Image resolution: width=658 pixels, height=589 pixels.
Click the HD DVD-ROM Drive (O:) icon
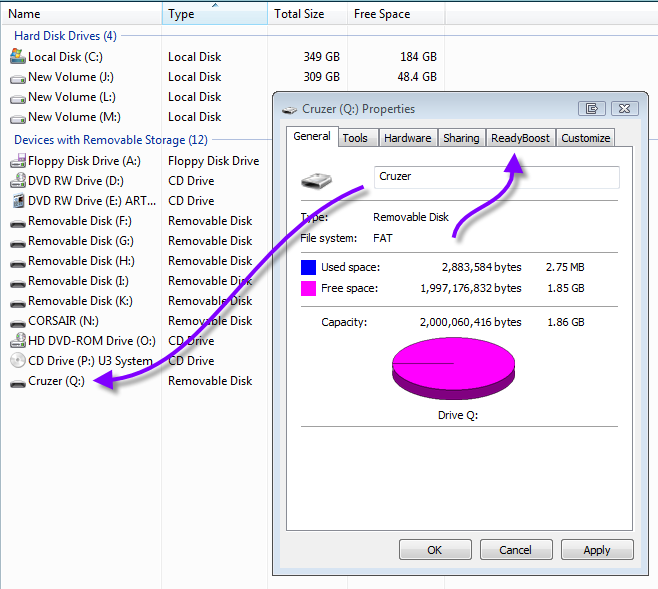tap(17, 341)
